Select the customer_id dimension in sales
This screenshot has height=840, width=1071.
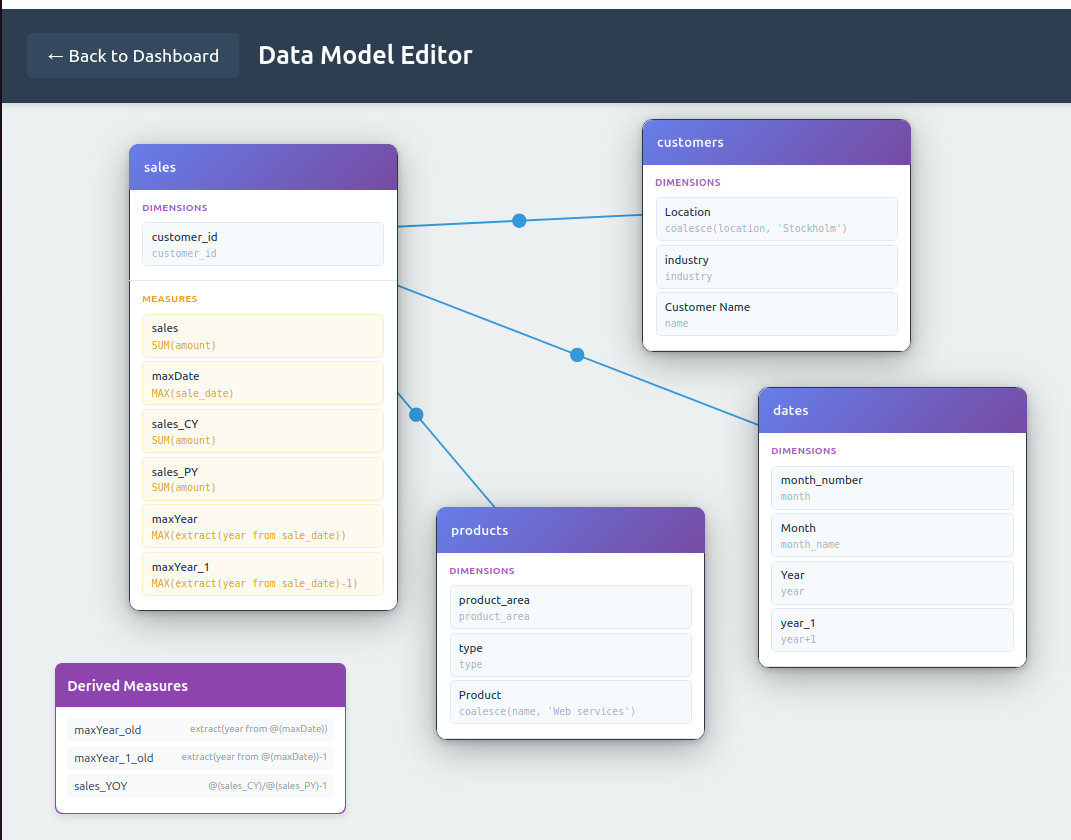pyautogui.click(x=262, y=244)
